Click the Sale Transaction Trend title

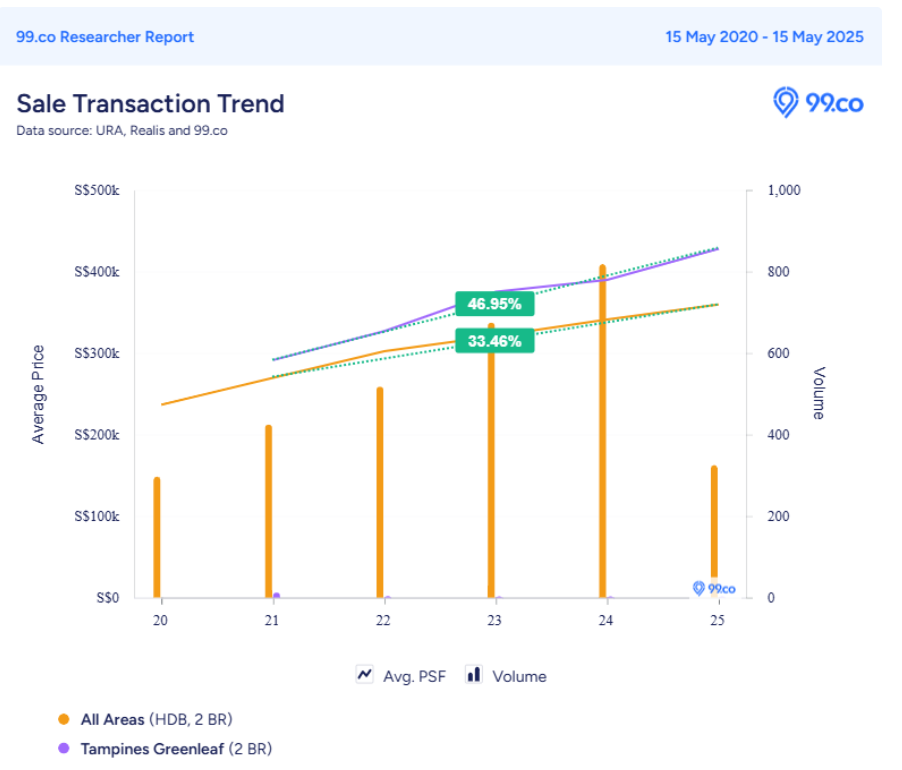point(150,104)
